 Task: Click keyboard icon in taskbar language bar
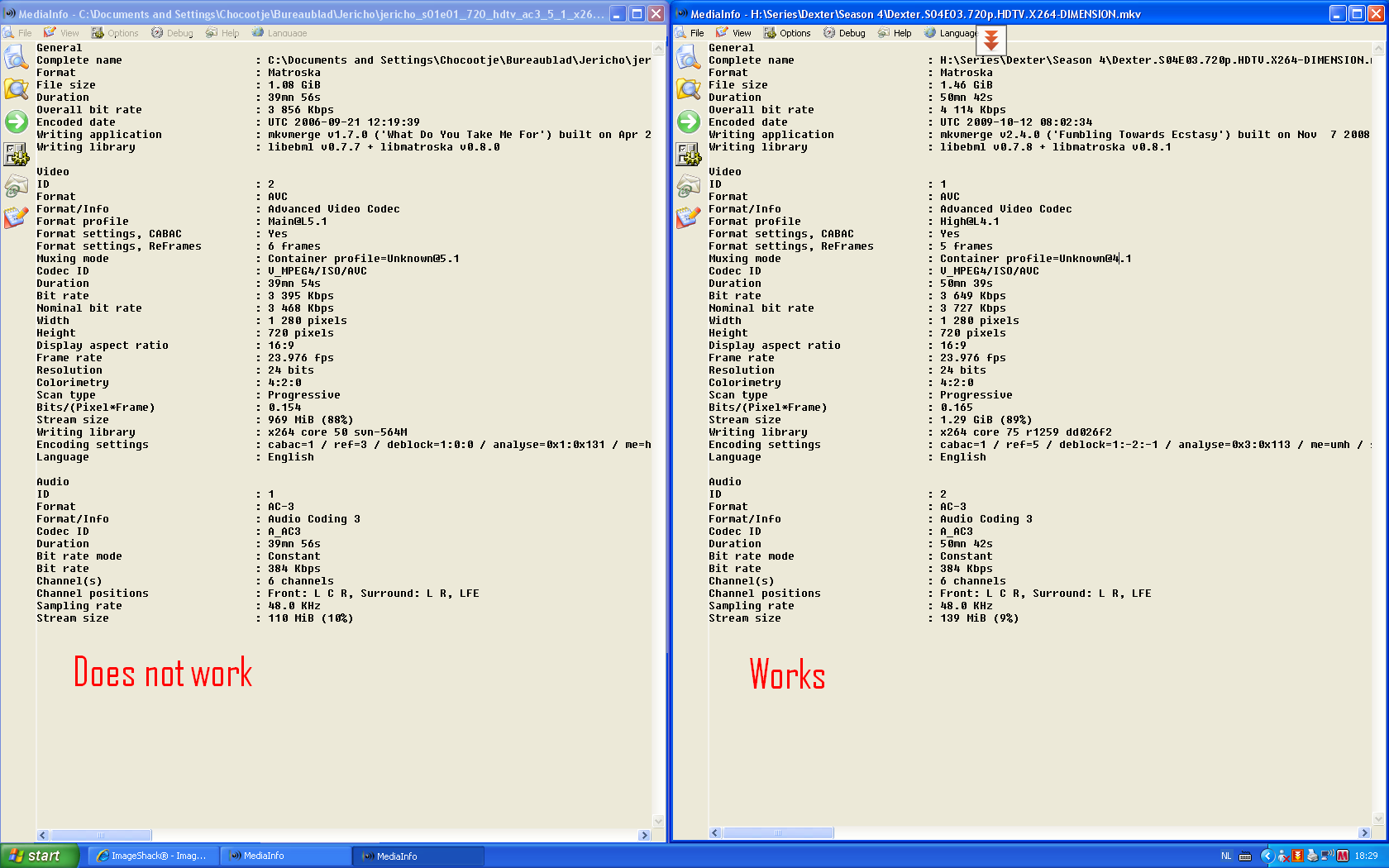(1245, 856)
